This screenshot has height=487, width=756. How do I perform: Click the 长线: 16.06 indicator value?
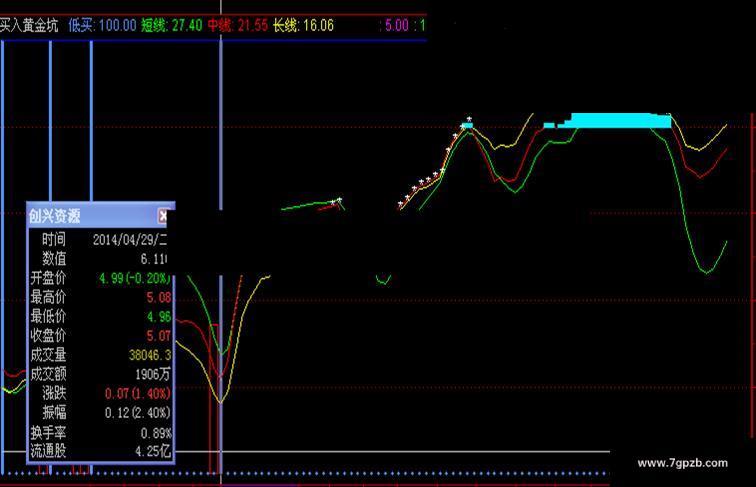pos(303,25)
